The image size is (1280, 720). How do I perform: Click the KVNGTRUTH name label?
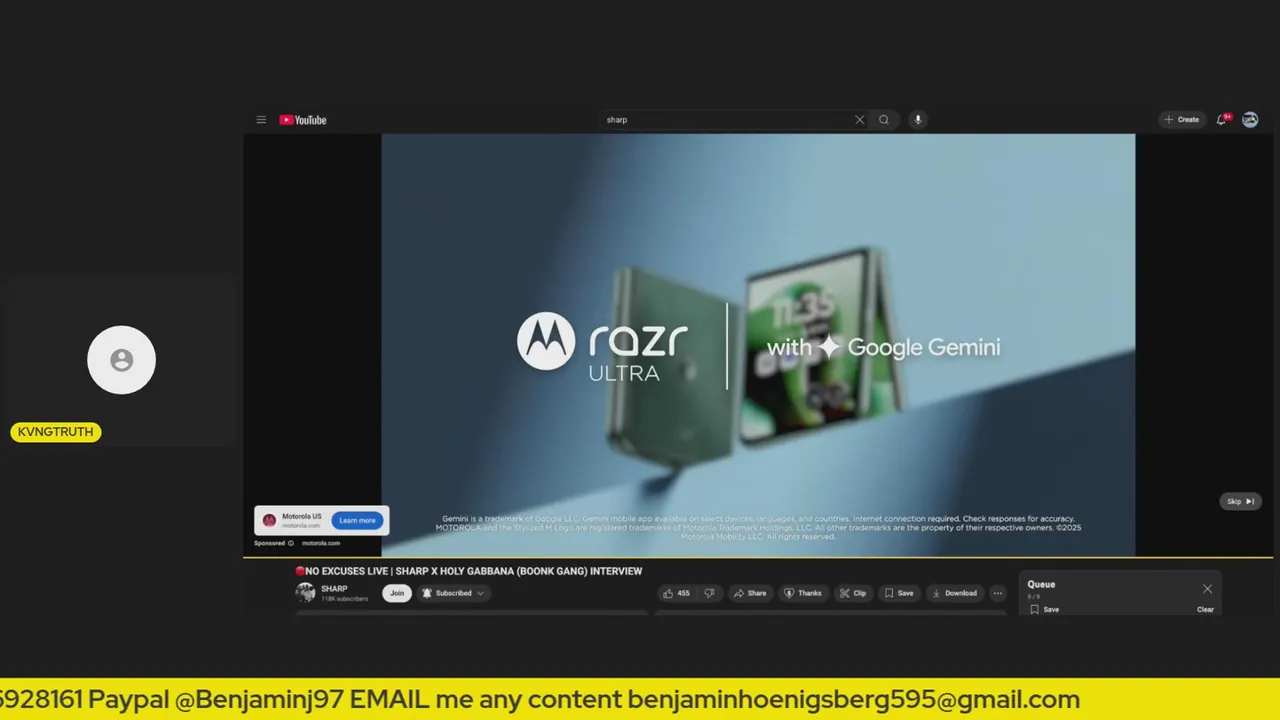tap(55, 432)
